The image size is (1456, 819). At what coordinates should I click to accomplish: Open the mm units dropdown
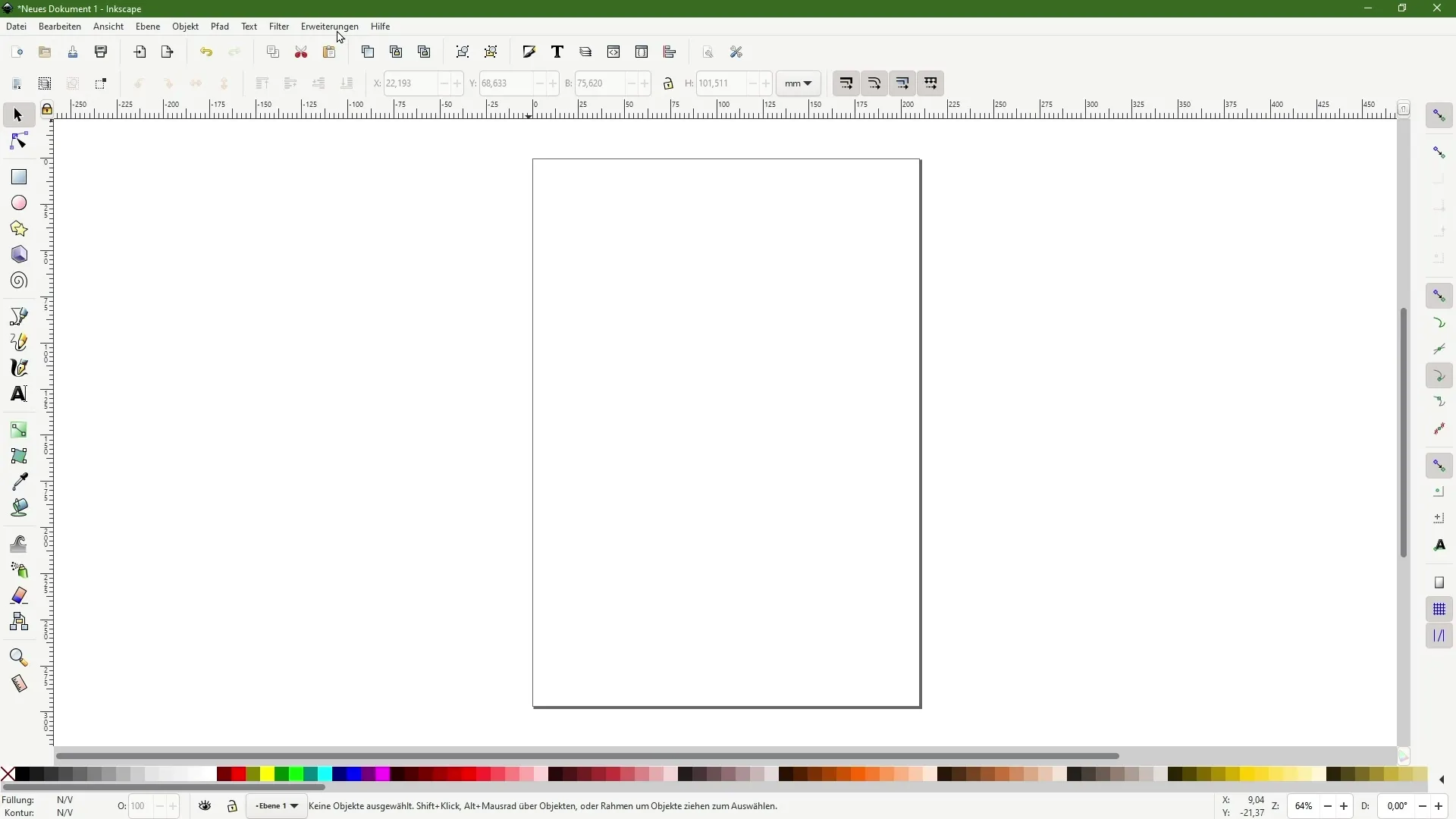click(799, 83)
